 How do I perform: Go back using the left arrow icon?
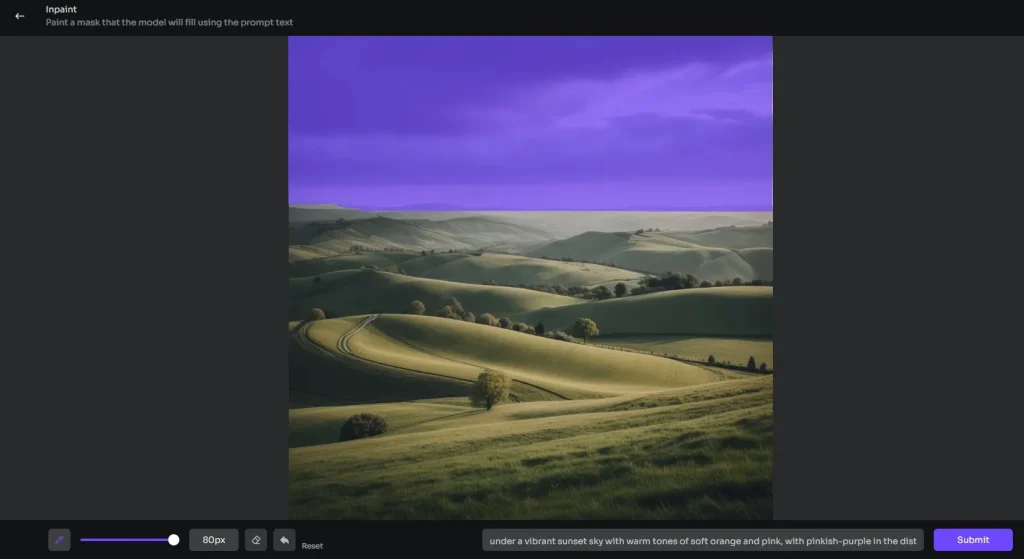20,16
